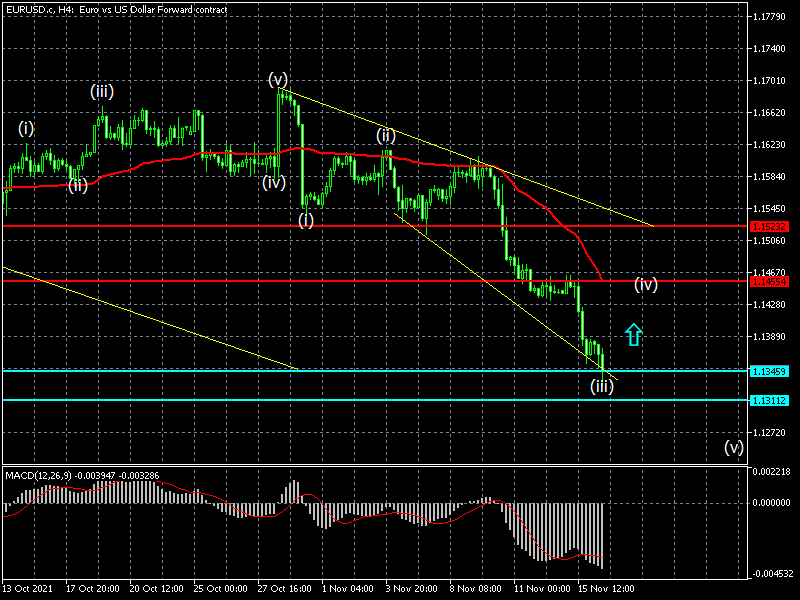Select the -0.004532 MACD scale value

[771, 574]
